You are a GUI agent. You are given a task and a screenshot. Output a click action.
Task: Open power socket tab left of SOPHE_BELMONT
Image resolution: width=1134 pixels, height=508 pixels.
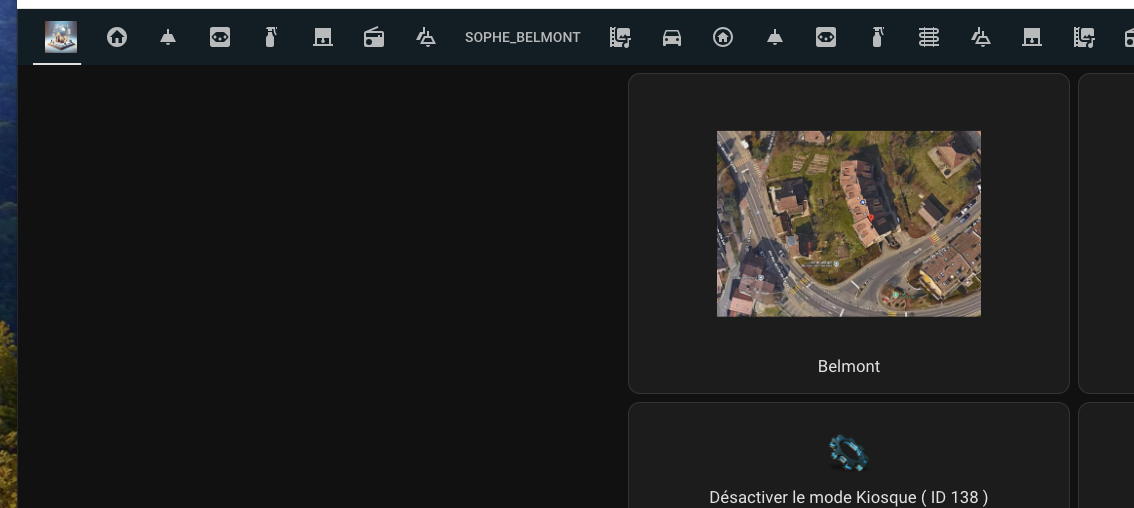click(220, 37)
